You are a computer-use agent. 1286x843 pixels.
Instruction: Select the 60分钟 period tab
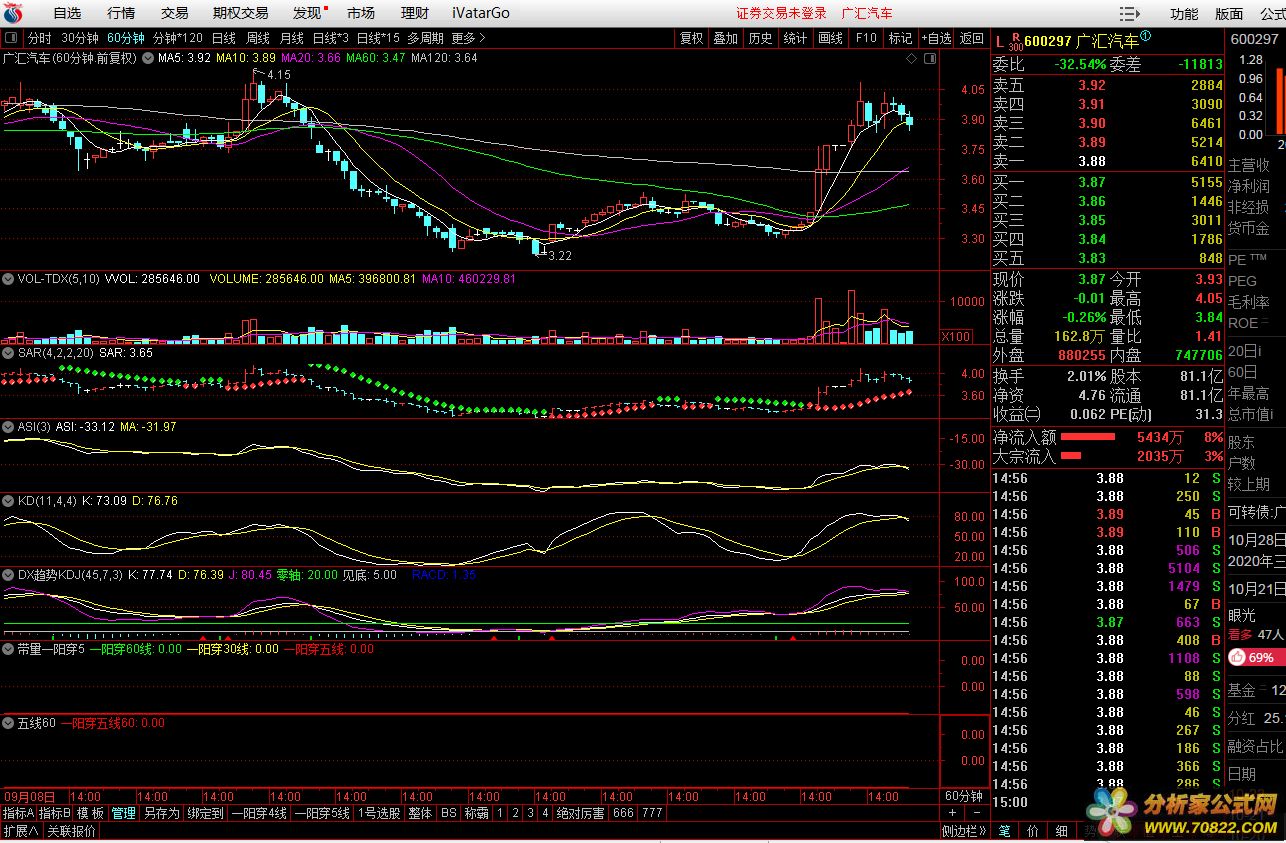tap(126, 38)
